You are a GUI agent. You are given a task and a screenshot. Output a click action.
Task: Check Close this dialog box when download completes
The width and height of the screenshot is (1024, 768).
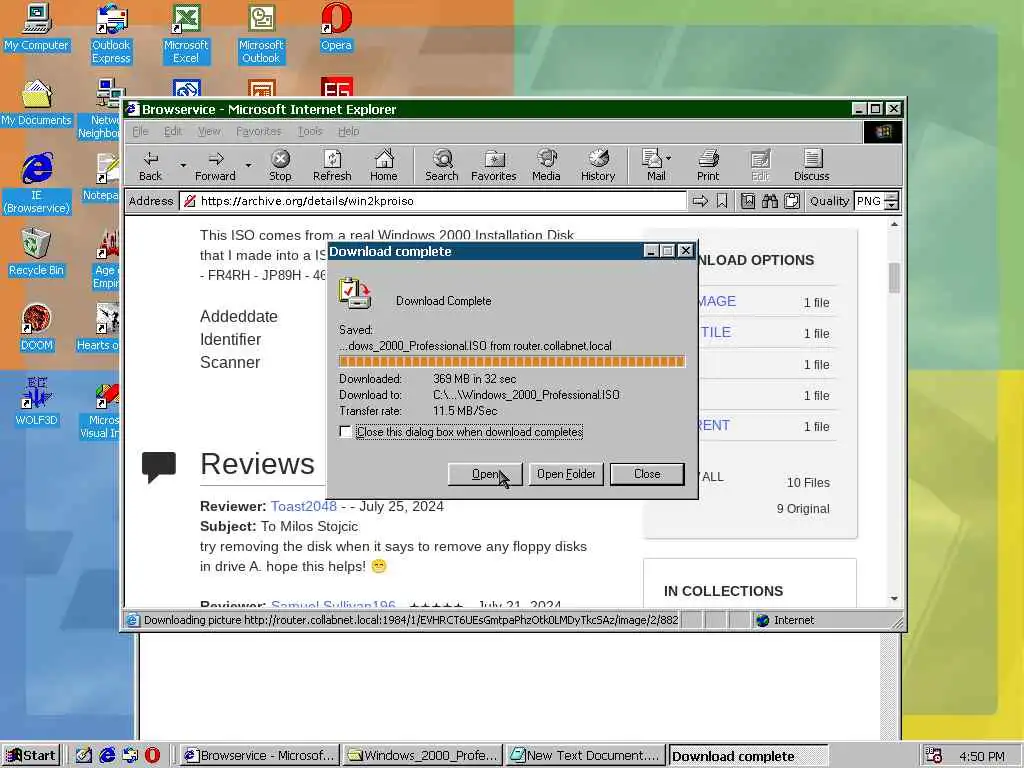tap(345, 432)
